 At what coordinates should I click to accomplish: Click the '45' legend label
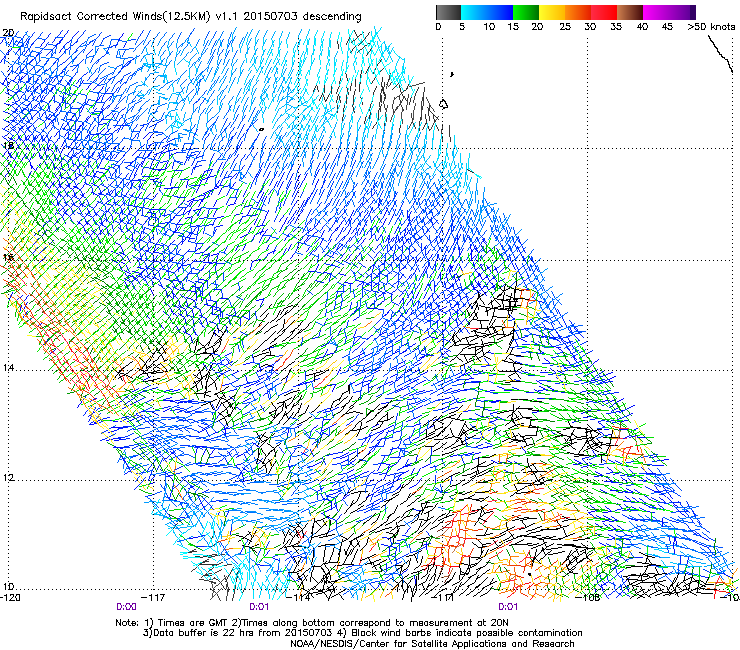point(667,27)
